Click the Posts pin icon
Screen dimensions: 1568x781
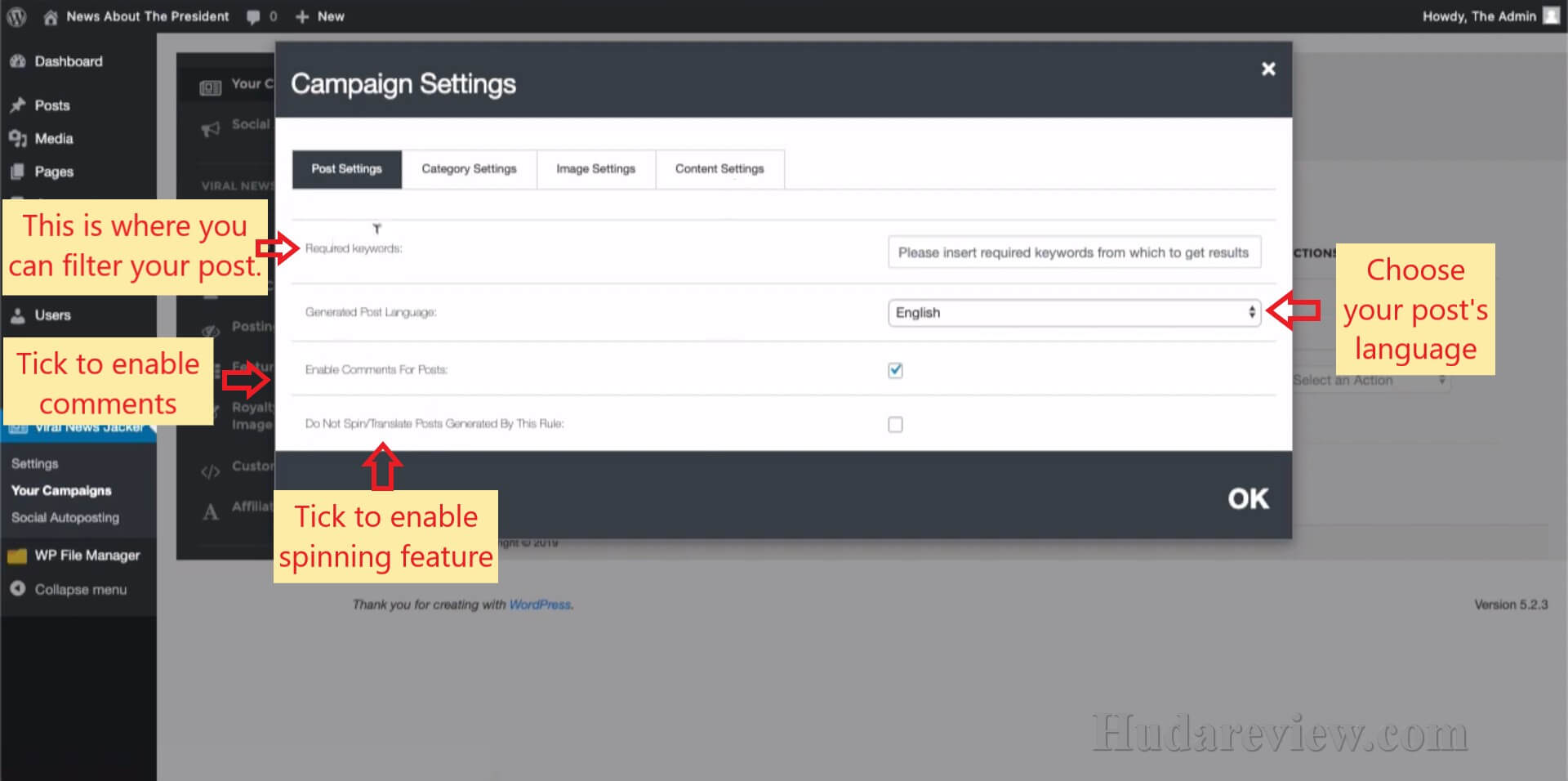17,105
